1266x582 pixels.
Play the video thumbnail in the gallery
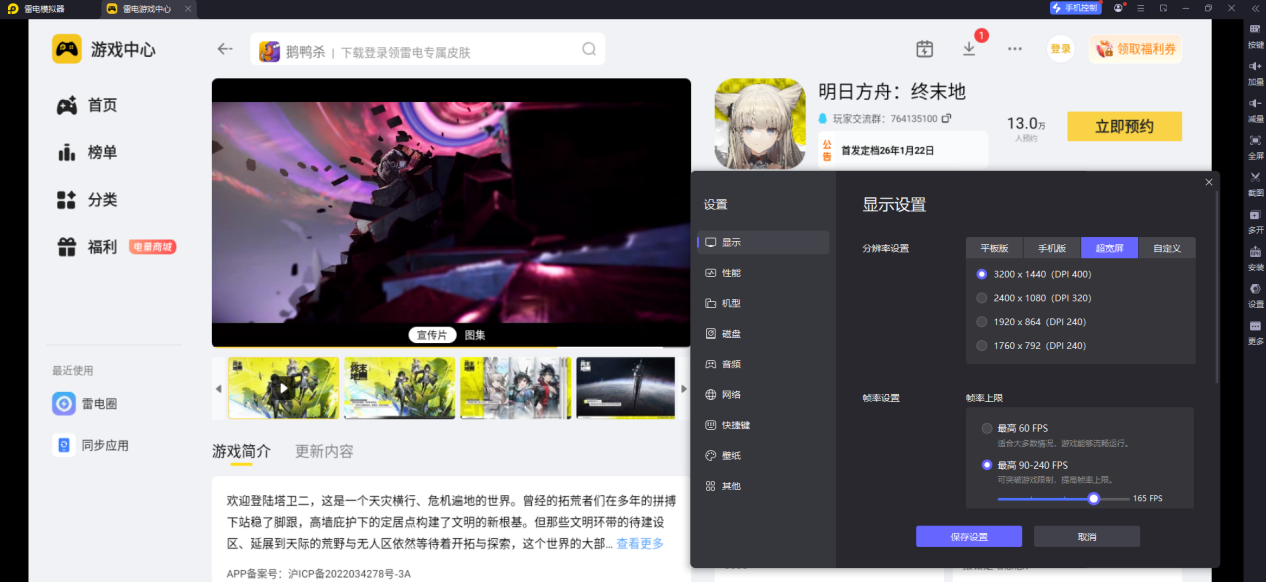point(283,388)
